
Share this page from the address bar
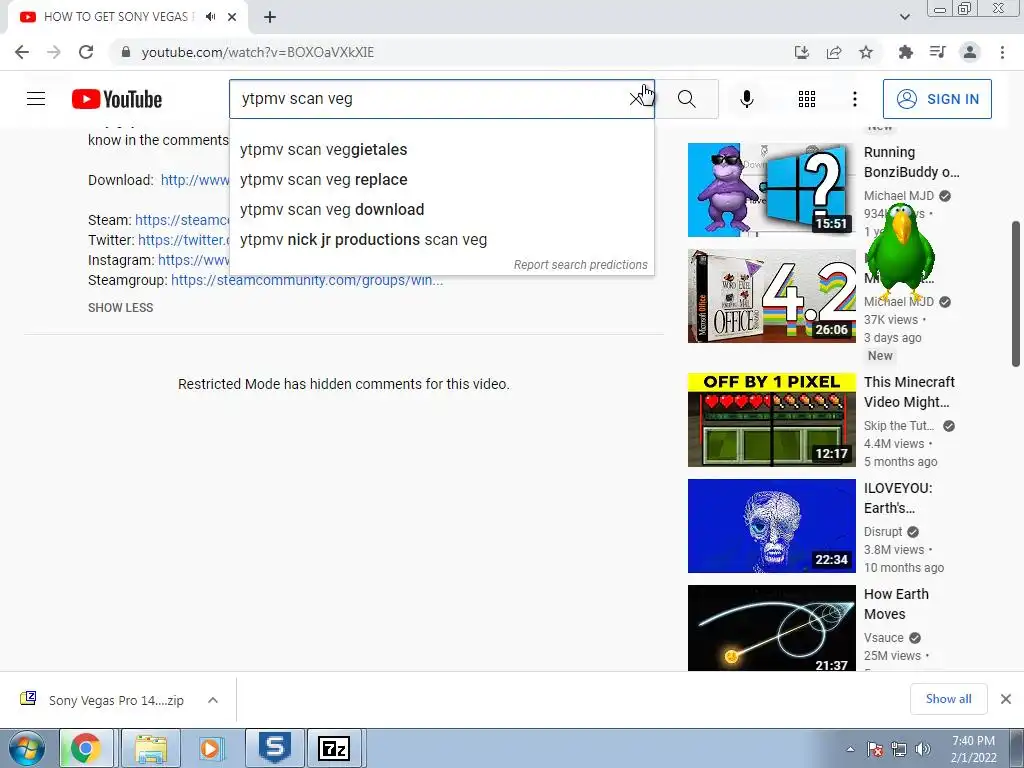coord(834,52)
